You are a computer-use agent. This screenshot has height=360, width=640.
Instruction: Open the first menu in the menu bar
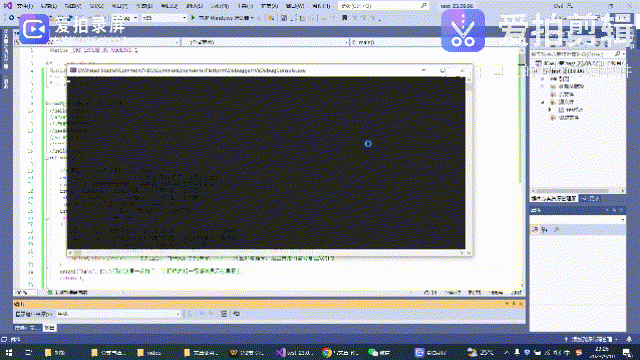(25, 6)
